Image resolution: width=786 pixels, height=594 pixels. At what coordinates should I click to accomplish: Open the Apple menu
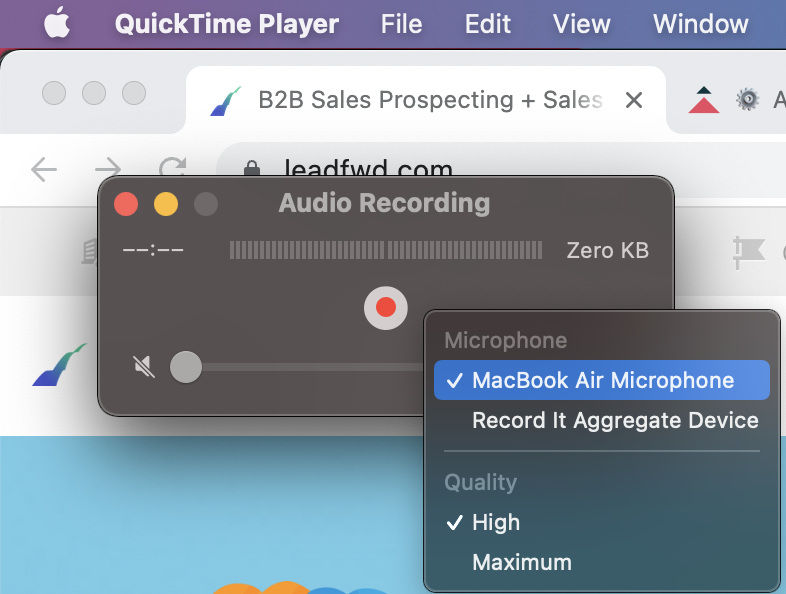pos(57,23)
